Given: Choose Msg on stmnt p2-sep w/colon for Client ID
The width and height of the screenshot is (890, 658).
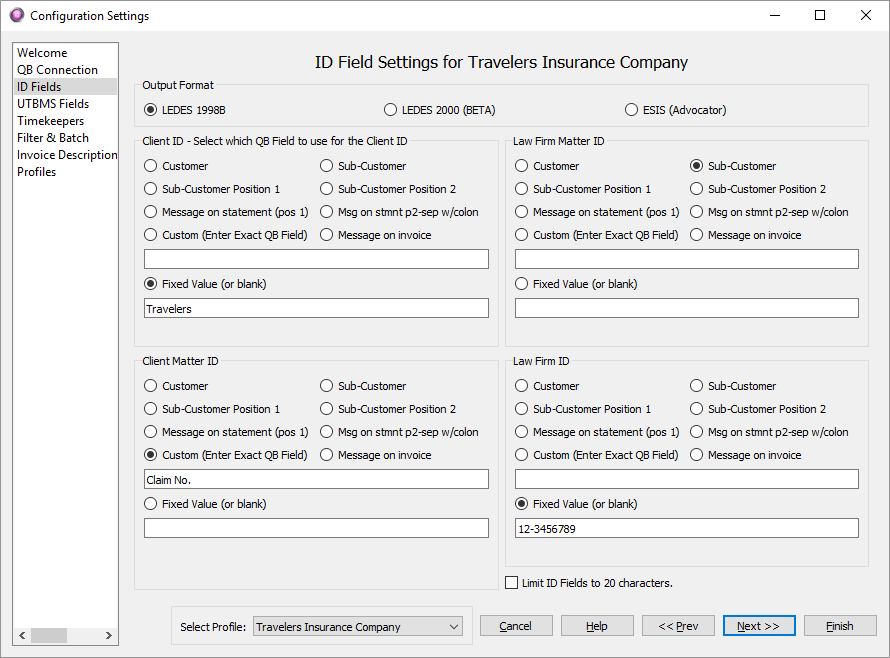Looking at the screenshot, I should (399, 212).
